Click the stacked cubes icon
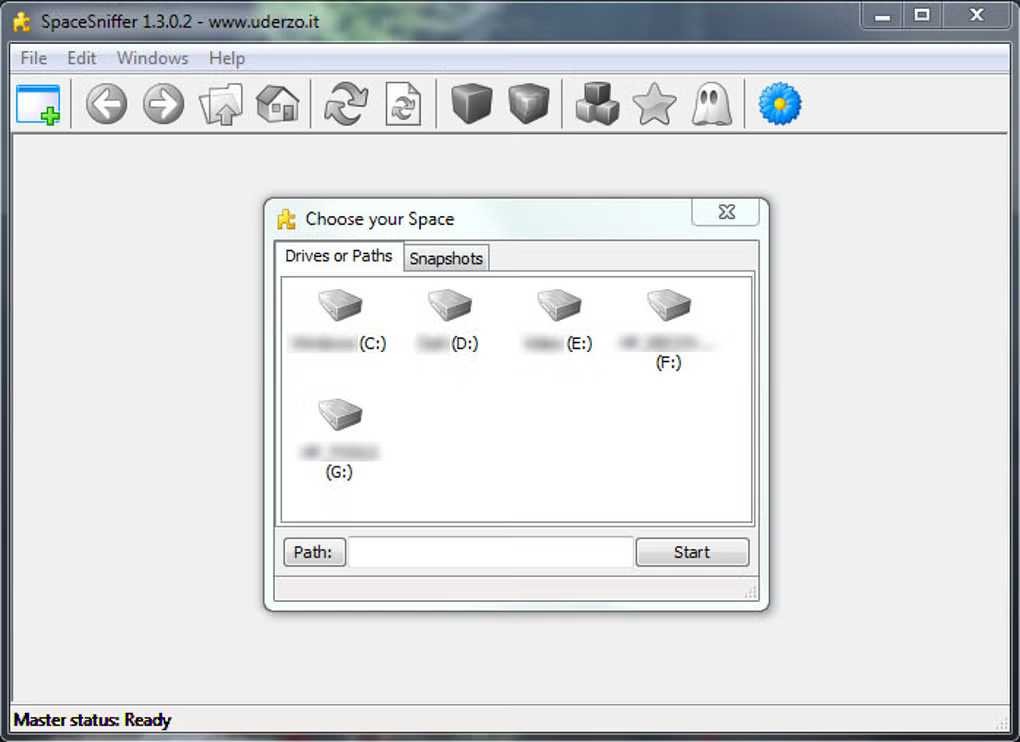This screenshot has width=1020, height=742. coord(597,104)
